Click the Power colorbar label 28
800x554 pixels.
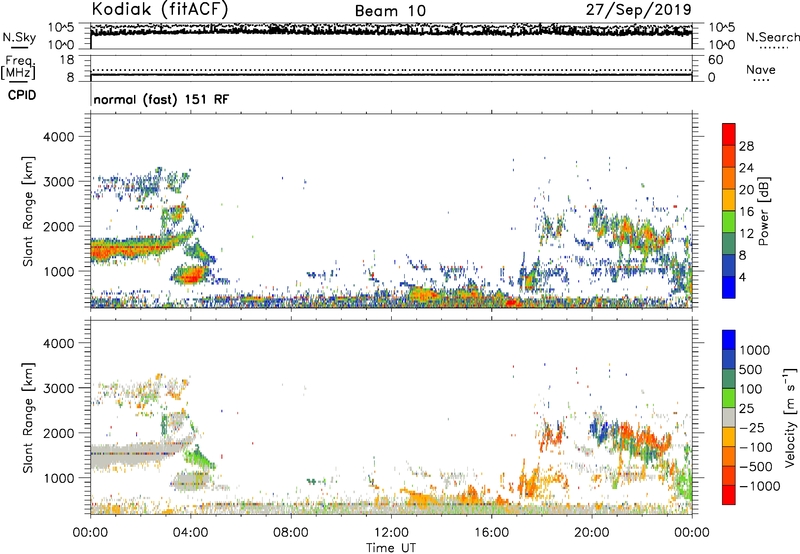coord(746,146)
